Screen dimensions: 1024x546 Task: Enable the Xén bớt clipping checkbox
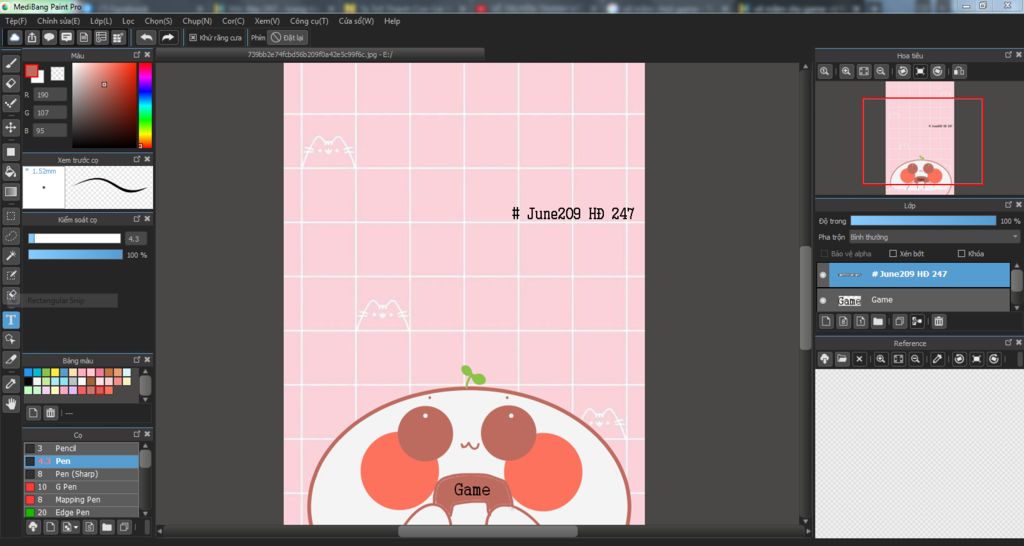(x=893, y=253)
